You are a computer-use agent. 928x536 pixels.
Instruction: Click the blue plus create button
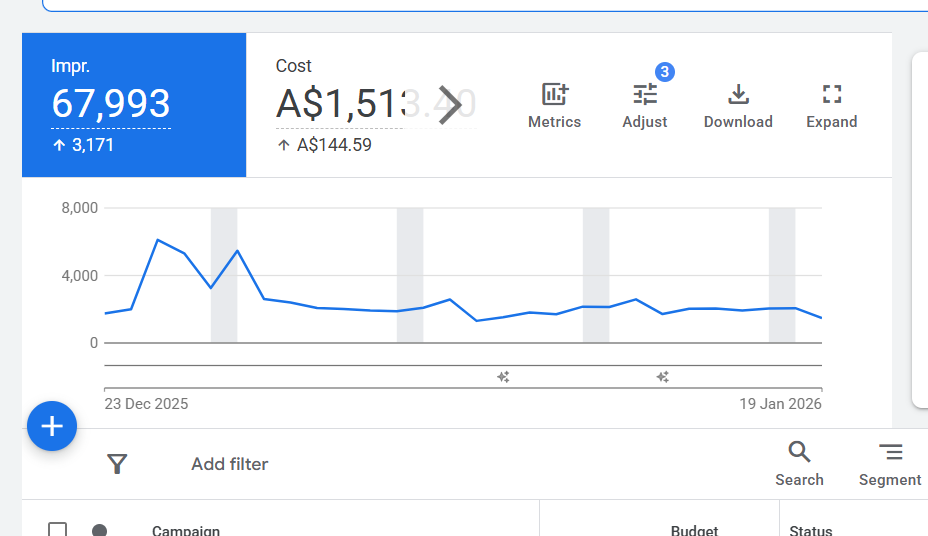tap(51, 427)
